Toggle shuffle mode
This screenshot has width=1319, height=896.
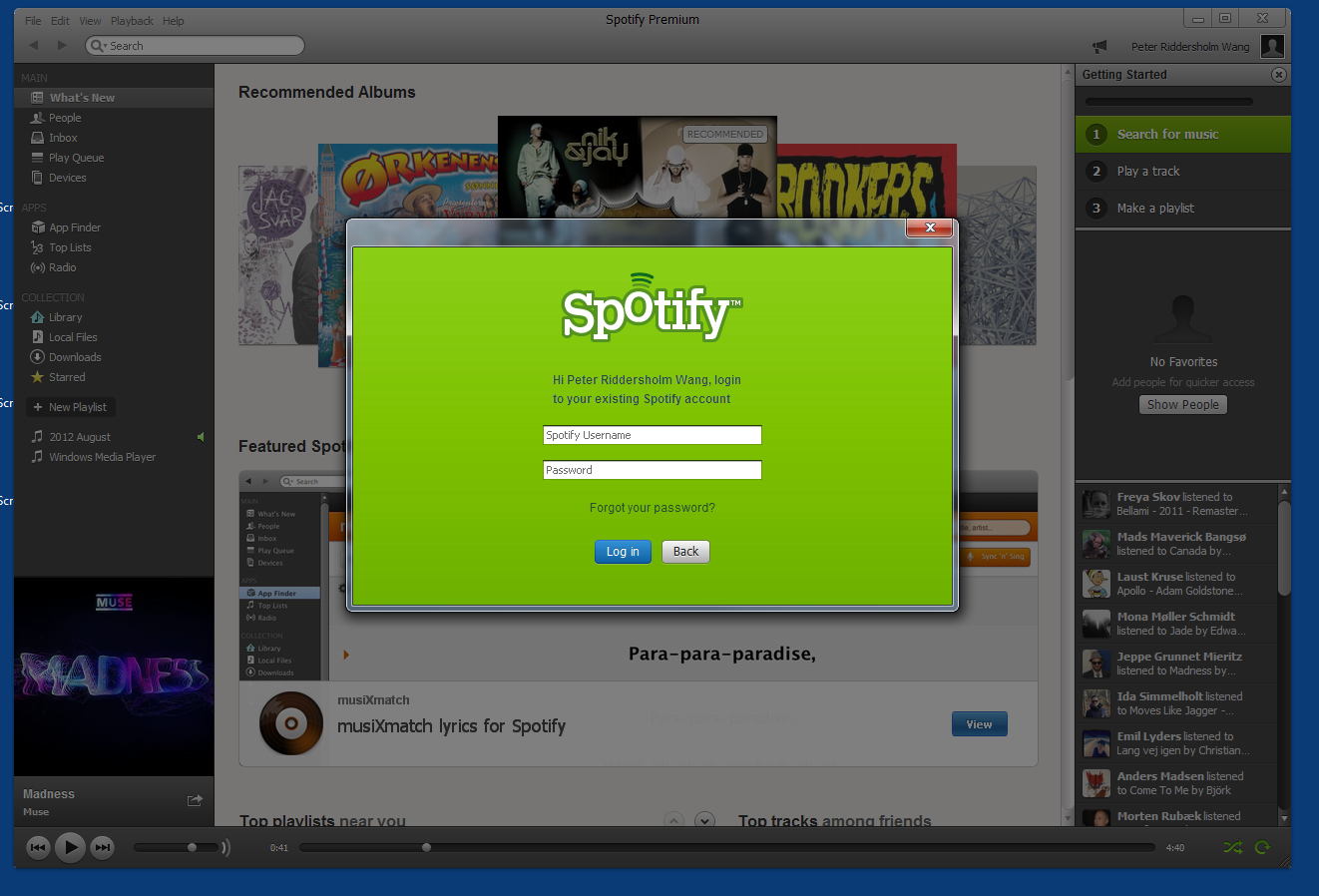tap(1233, 847)
